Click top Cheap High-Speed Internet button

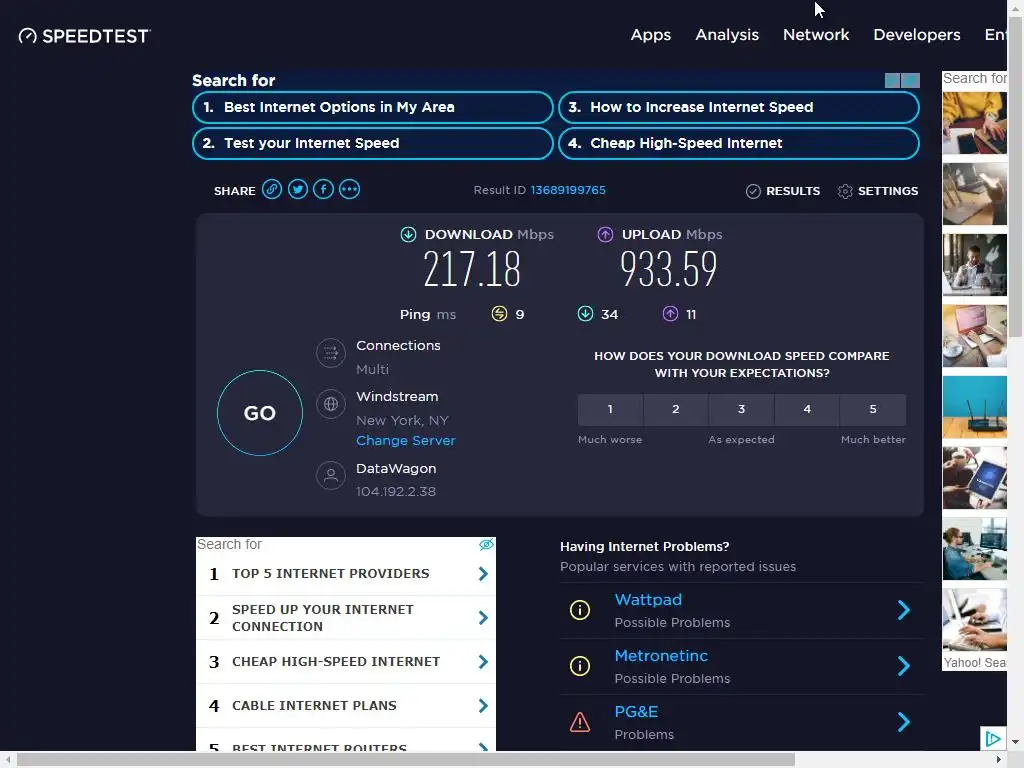[739, 143]
